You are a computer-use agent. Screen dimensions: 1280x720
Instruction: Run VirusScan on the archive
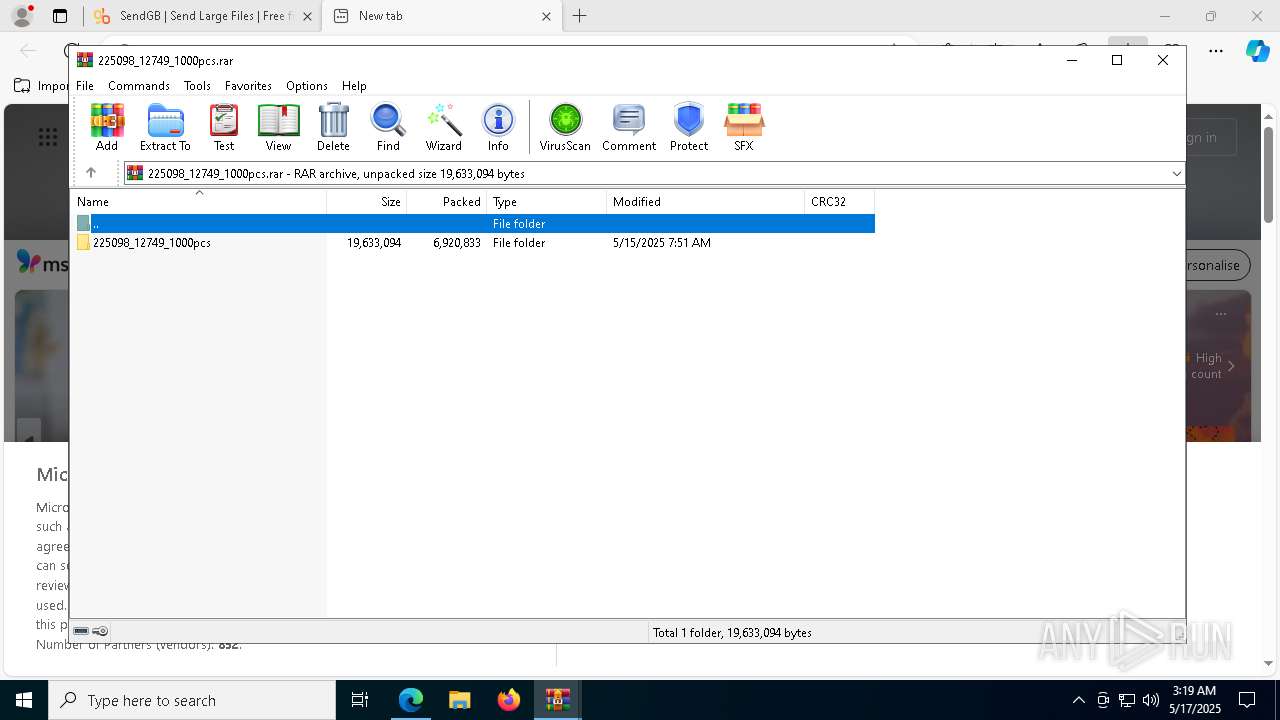[x=565, y=127]
